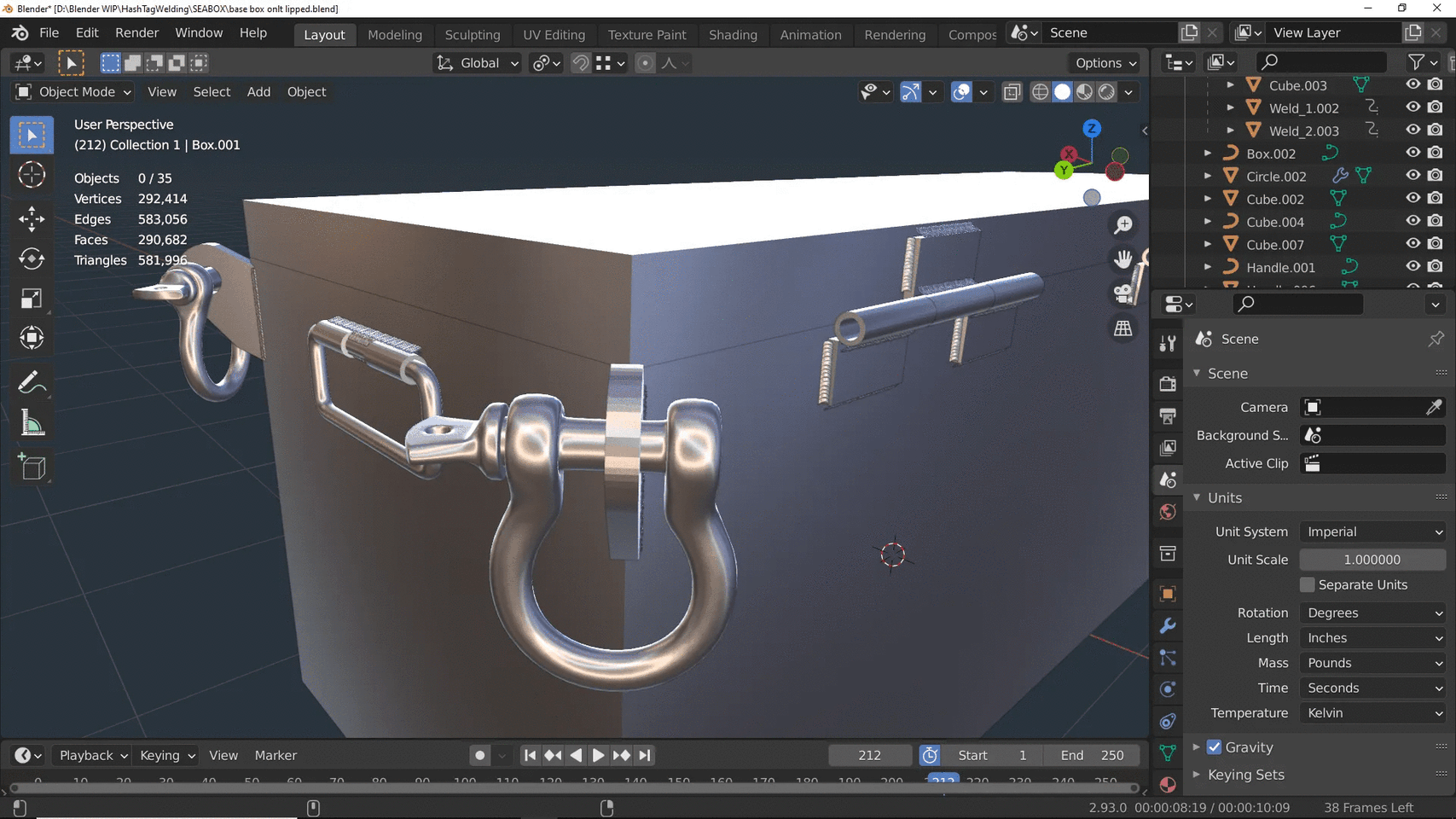The height and width of the screenshot is (819, 1456).
Task: Pick the Add Cube tool
Action: coord(32,467)
